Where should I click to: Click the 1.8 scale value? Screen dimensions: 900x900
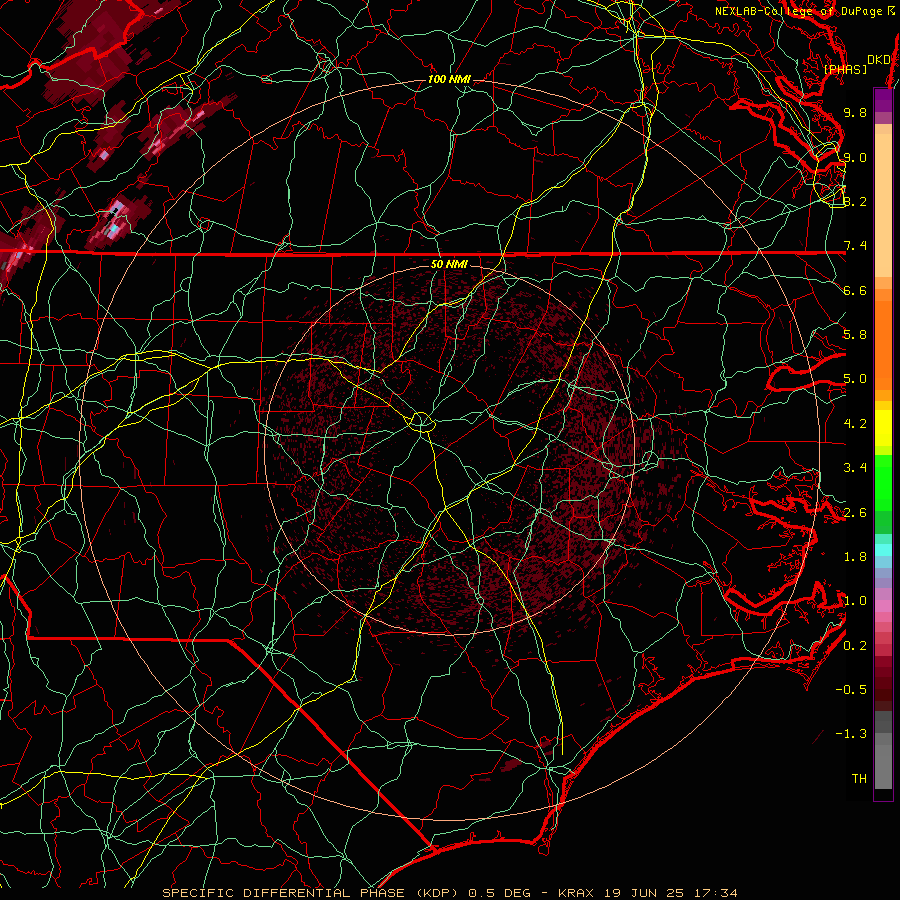(855, 557)
